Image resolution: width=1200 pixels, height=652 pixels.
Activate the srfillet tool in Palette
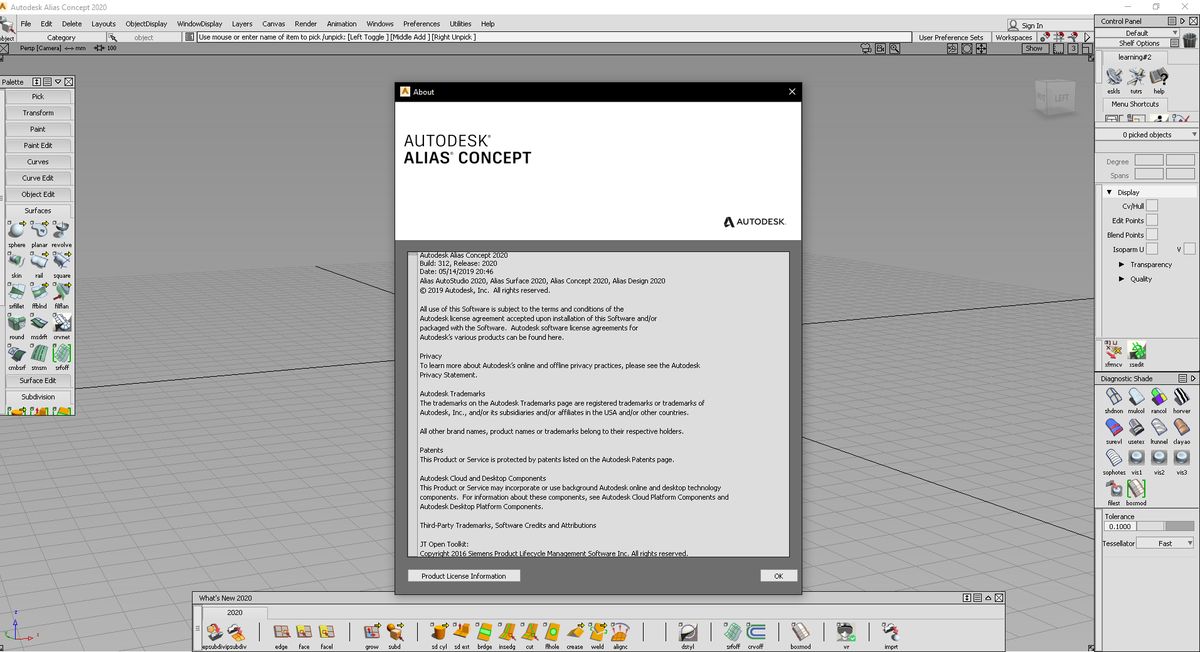(x=17, y=292)
